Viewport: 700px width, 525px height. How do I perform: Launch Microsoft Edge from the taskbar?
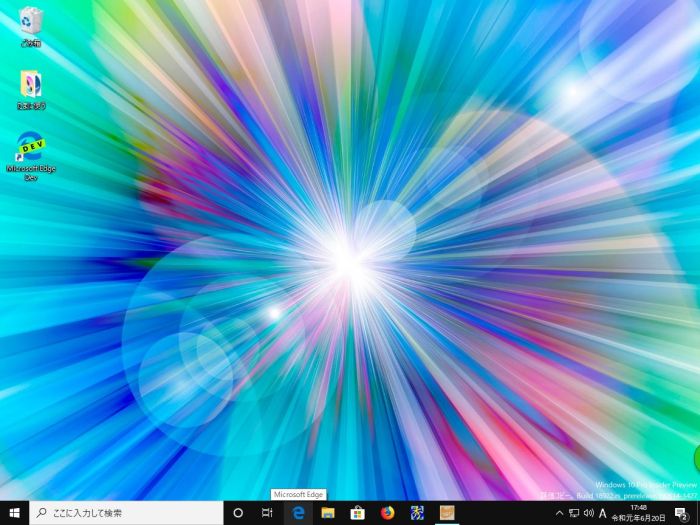(x=298, y=512)
